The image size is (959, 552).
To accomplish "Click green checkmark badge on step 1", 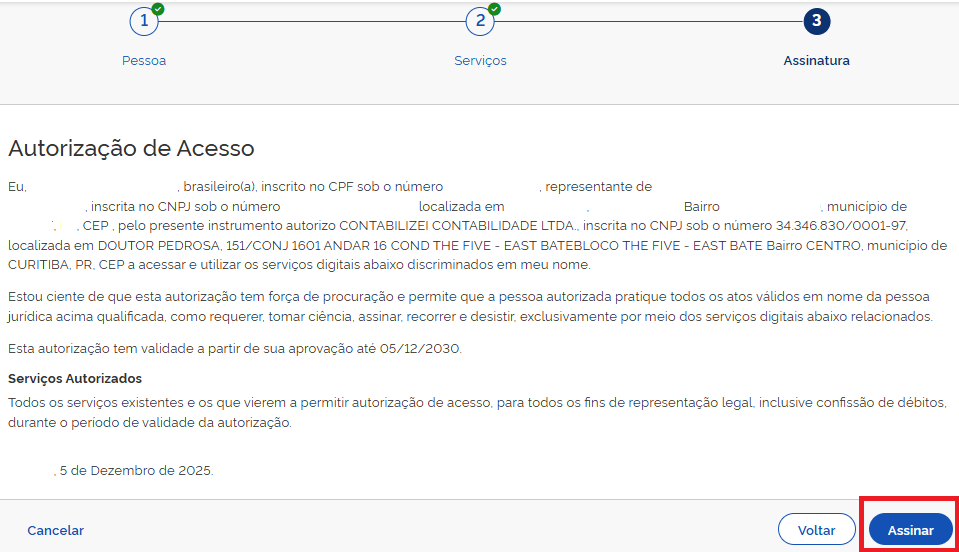I will [158, 9].
